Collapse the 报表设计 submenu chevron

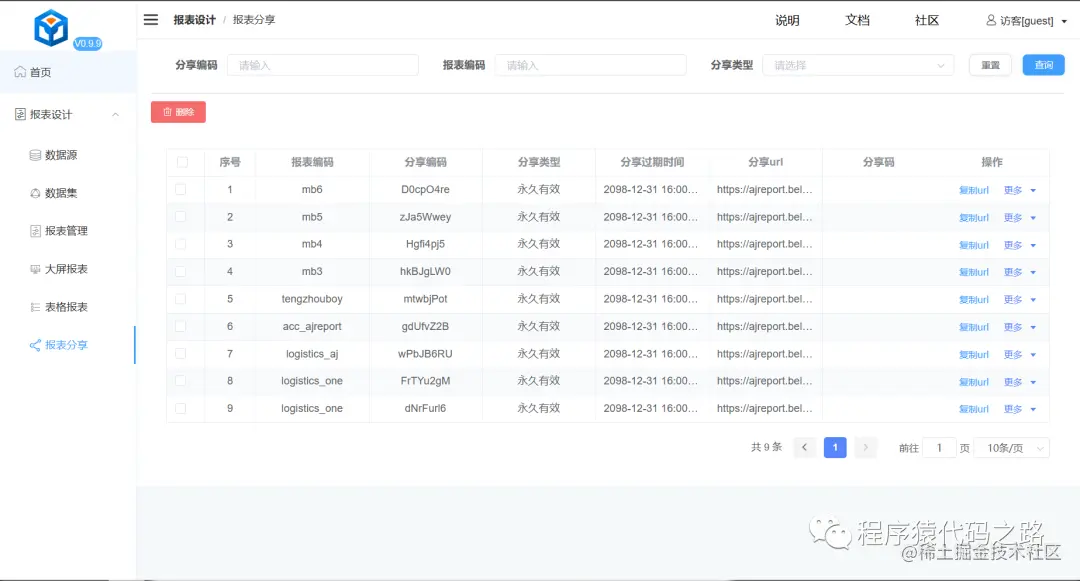[x=116, y=114]
